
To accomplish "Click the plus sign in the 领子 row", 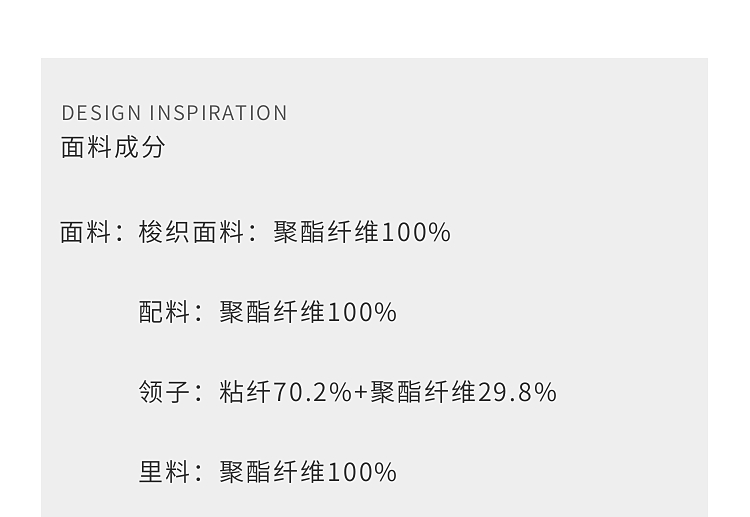I will (x=361, y=392).
